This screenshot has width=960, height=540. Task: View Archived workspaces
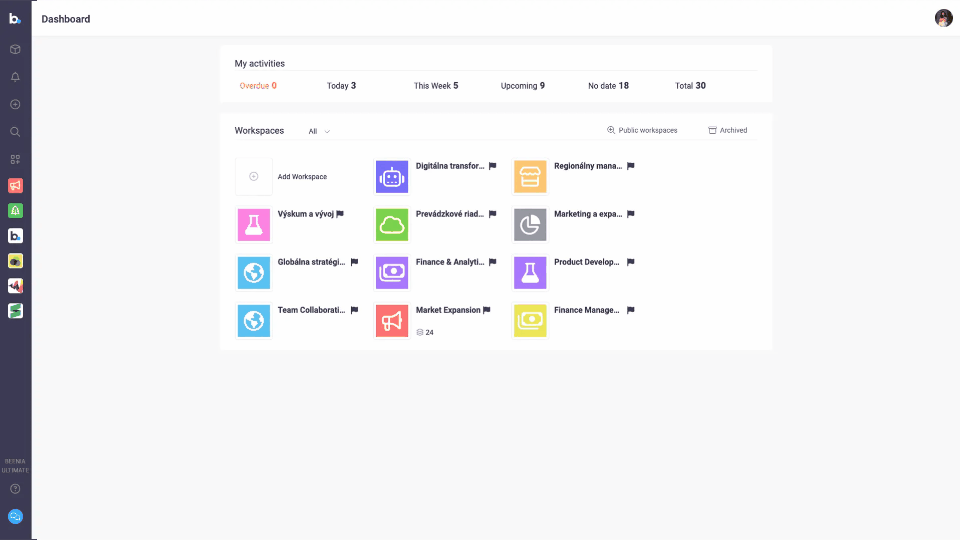click(x=727, y=131)
